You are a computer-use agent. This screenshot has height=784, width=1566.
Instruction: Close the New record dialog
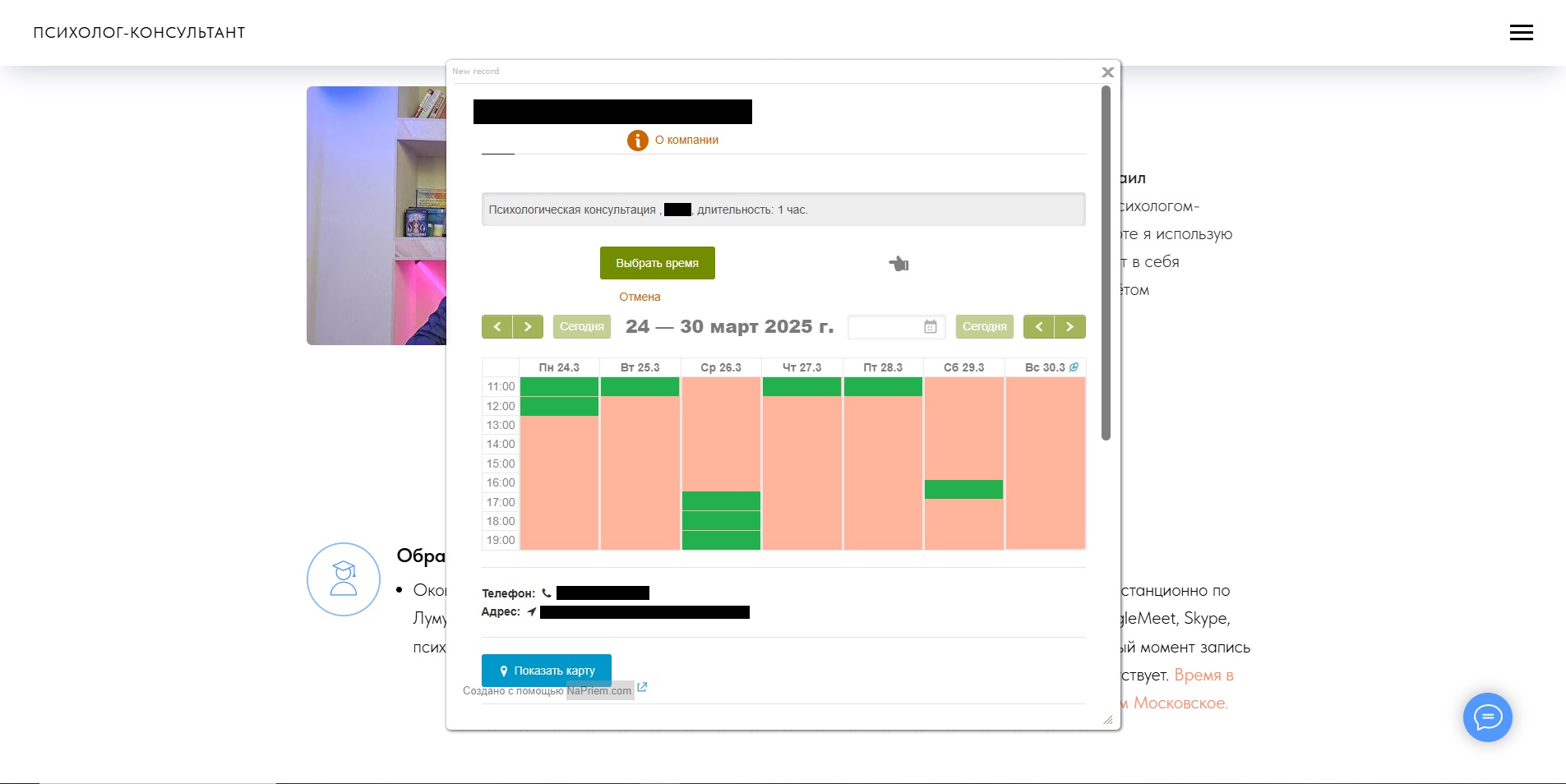1107,72
